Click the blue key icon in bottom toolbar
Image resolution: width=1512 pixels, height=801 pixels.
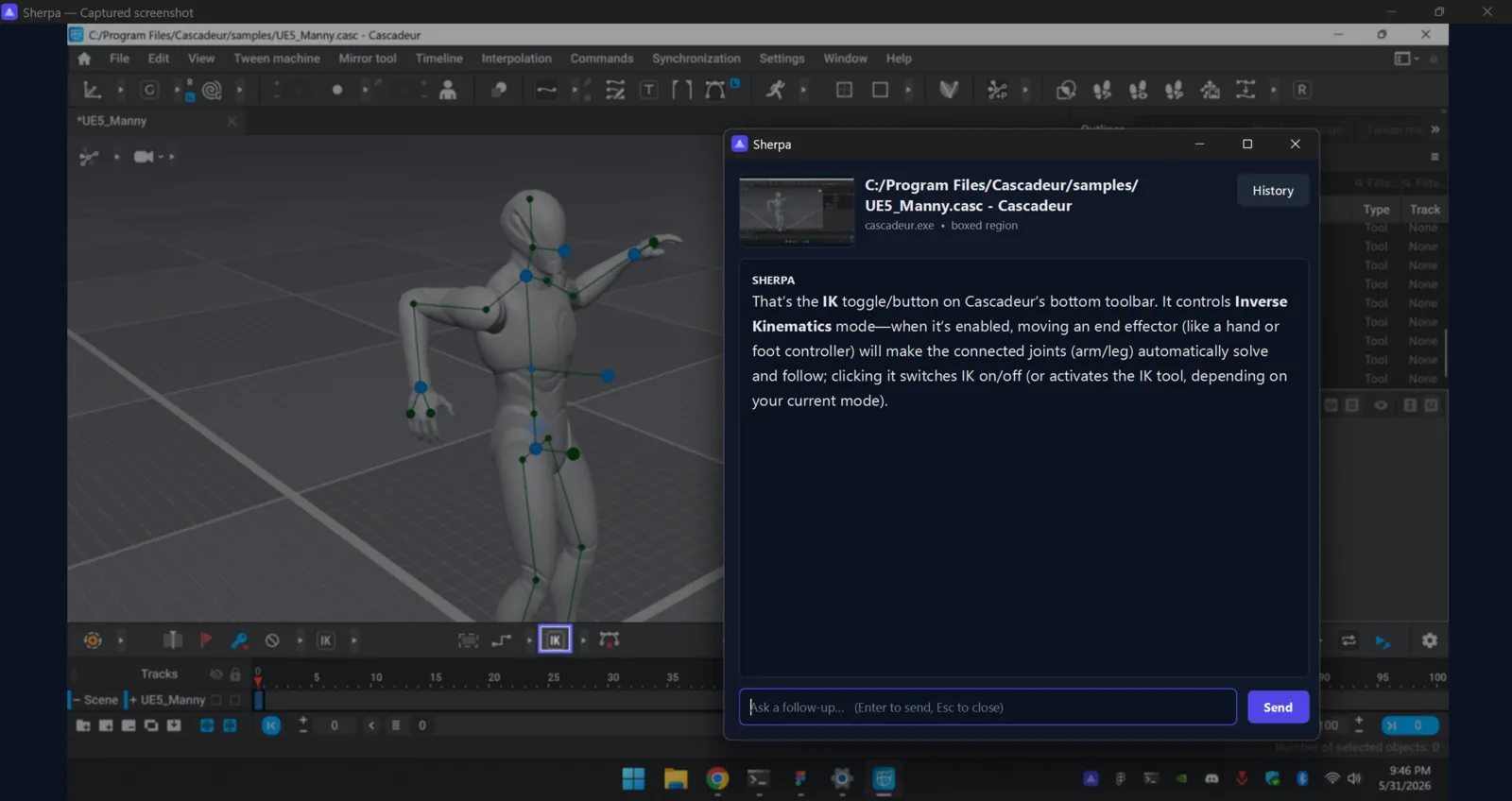click(239, 640)
